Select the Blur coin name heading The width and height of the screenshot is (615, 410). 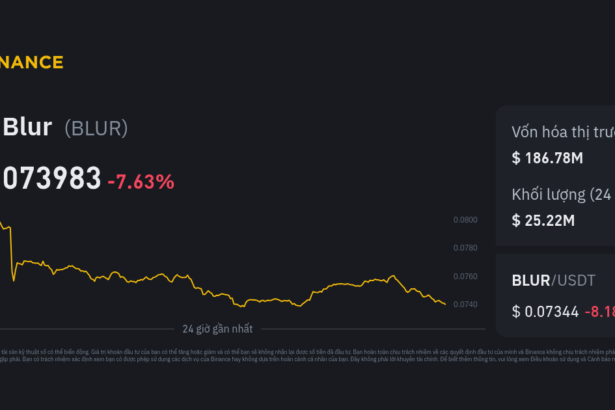[x=28, y=128]
